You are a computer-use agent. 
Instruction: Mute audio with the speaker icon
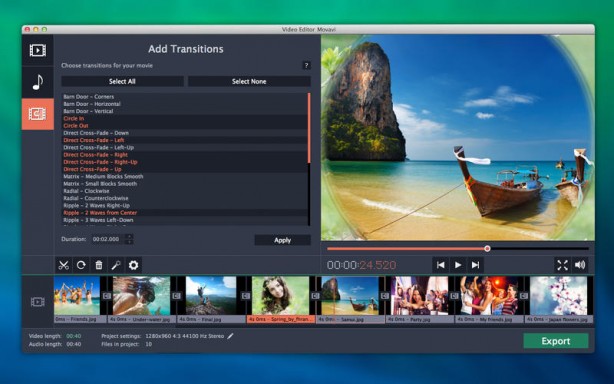click(x=580, y=265)
